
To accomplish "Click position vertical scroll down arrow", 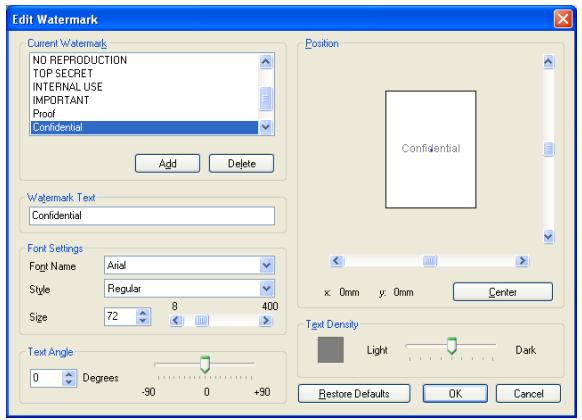I will tap(549, 236).
